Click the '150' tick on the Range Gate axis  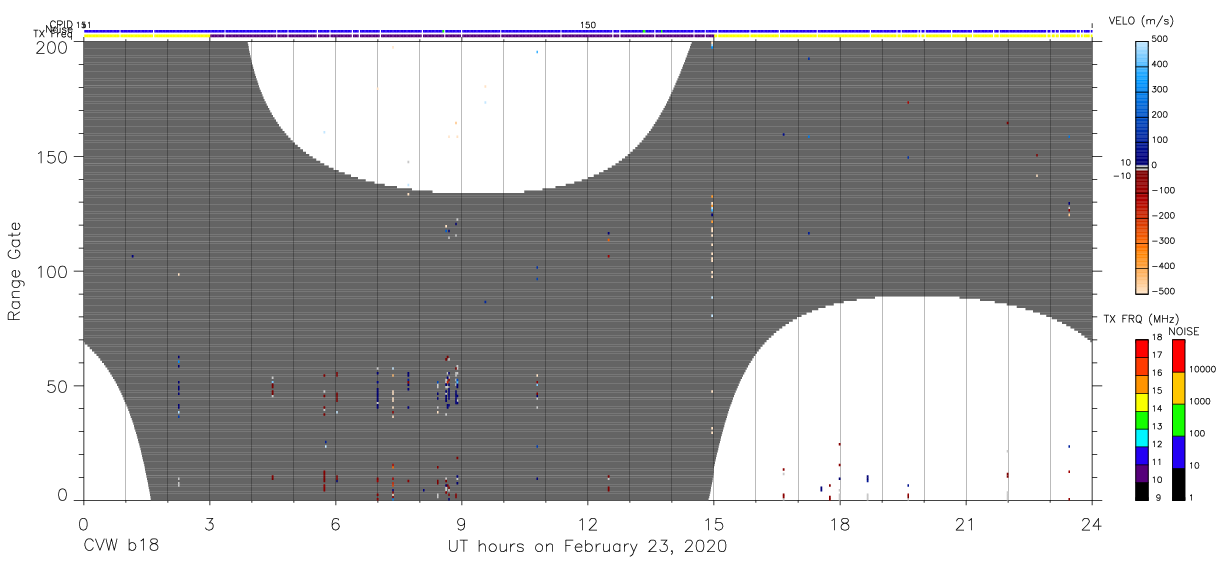coord(50,157)
